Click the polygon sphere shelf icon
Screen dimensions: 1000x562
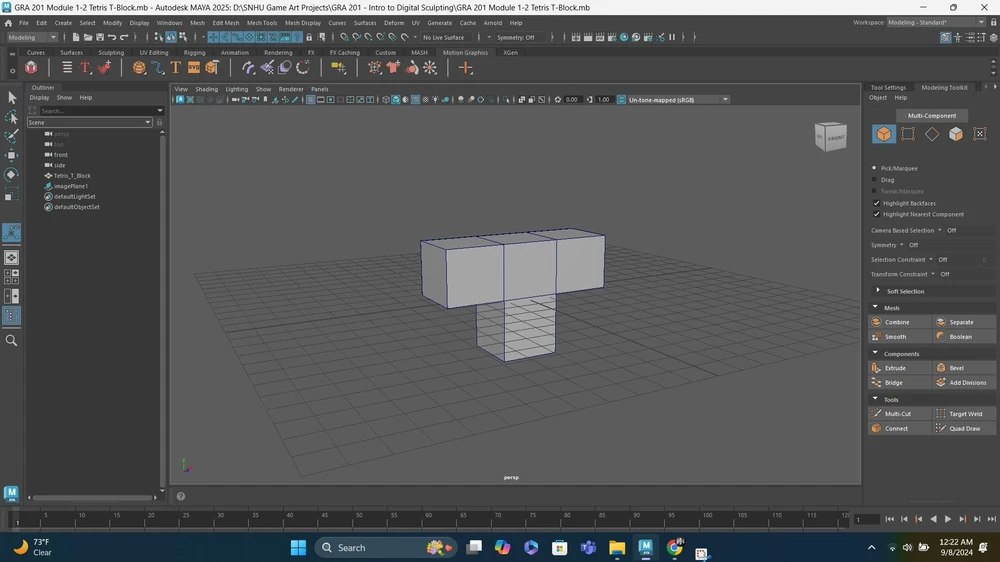tap(139, 68)
